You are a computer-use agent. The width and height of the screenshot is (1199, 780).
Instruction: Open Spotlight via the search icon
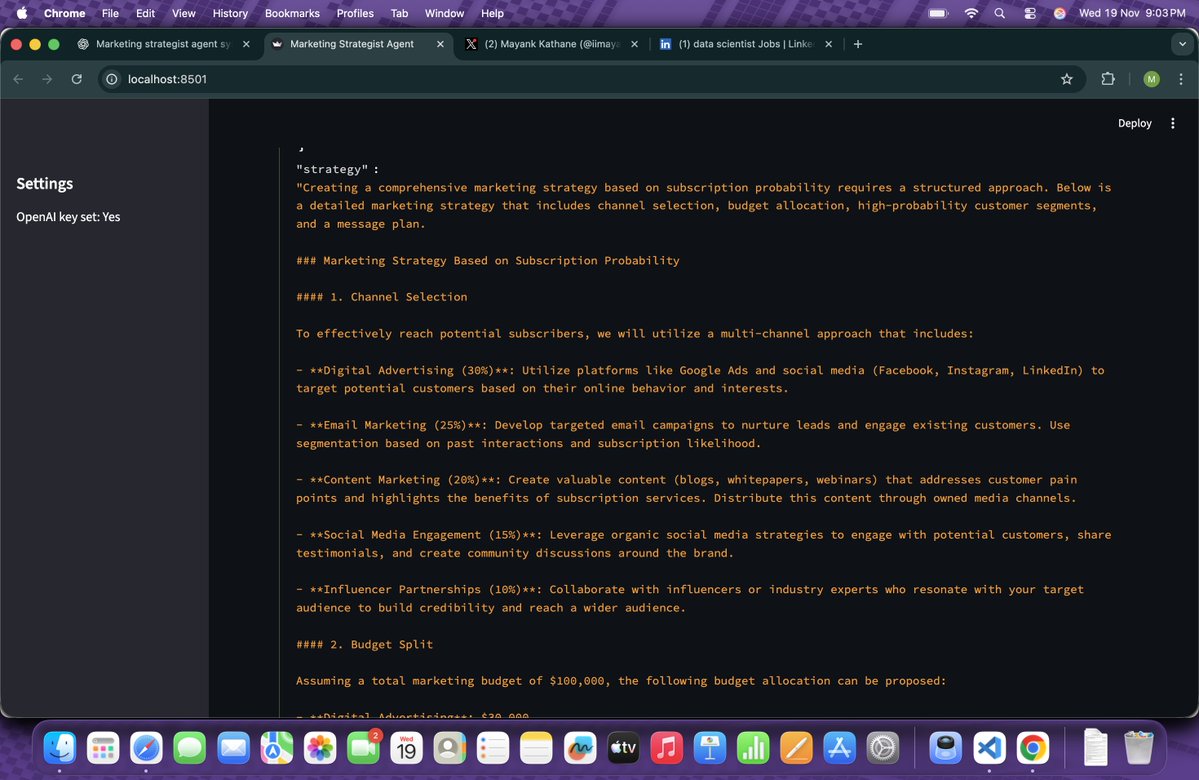[1000, 13]
